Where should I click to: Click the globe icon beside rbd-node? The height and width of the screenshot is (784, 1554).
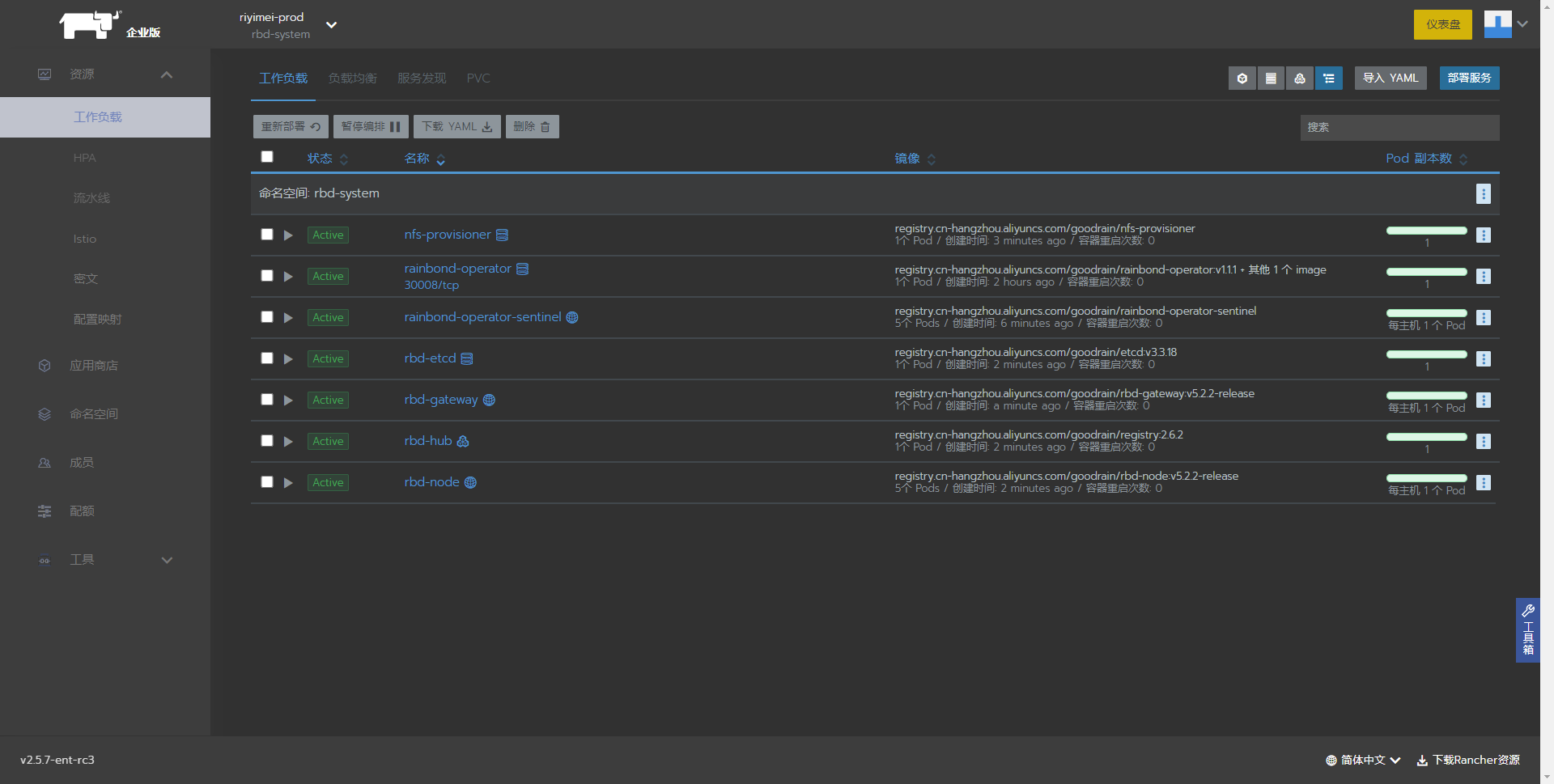pyautogui.click(x=470, y=483)
